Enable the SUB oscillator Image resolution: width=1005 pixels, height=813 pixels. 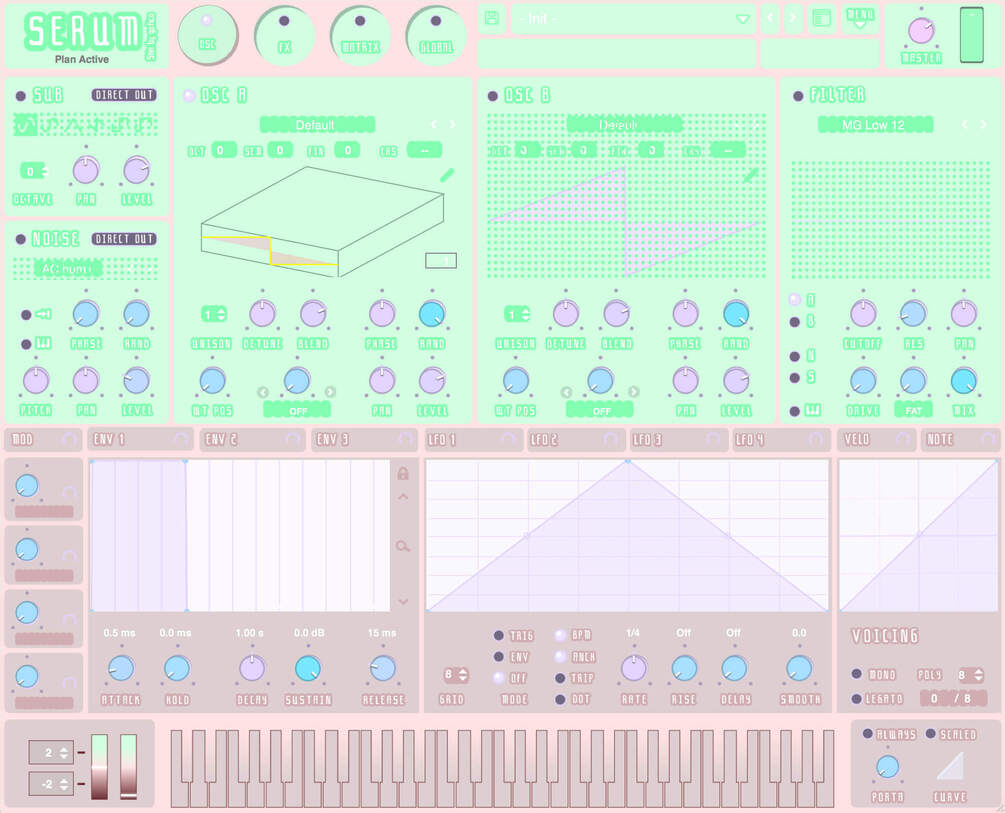coord(21,96)
